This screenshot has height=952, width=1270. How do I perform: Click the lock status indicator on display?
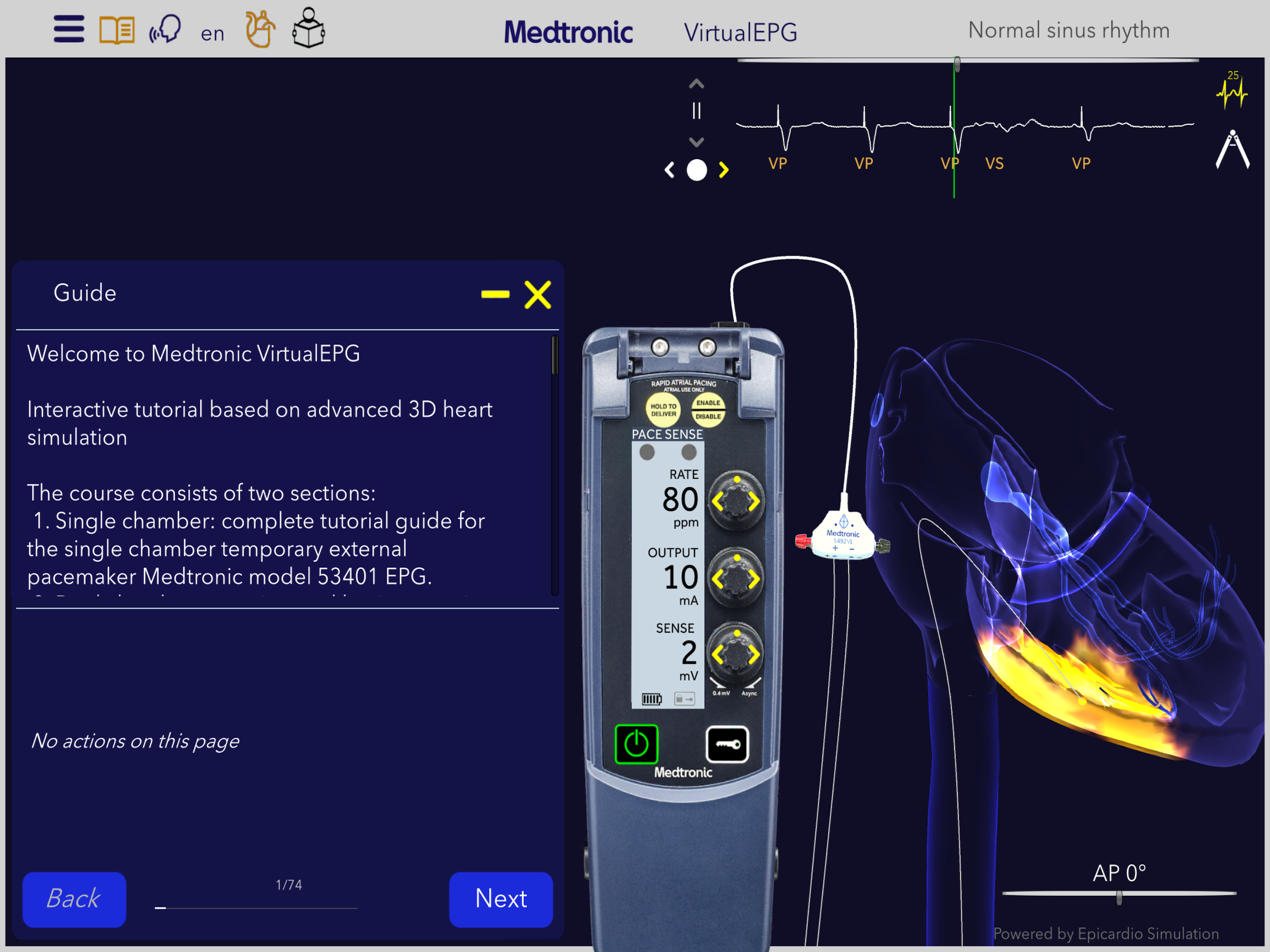coord(684,699)
